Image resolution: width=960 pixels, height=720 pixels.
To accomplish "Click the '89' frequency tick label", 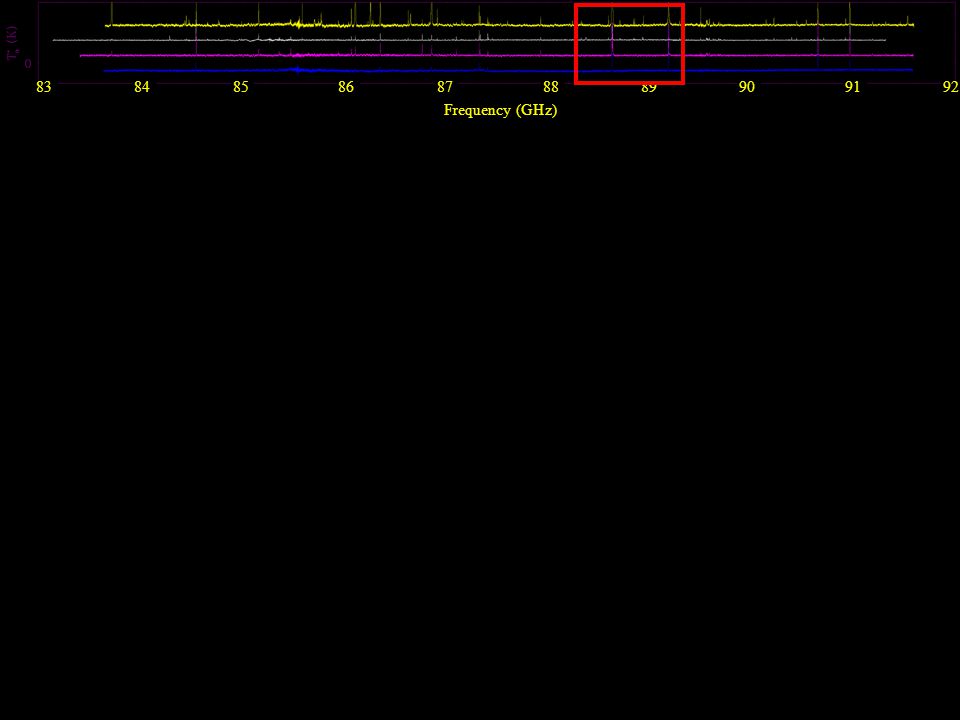I will (x=648, y=87).
